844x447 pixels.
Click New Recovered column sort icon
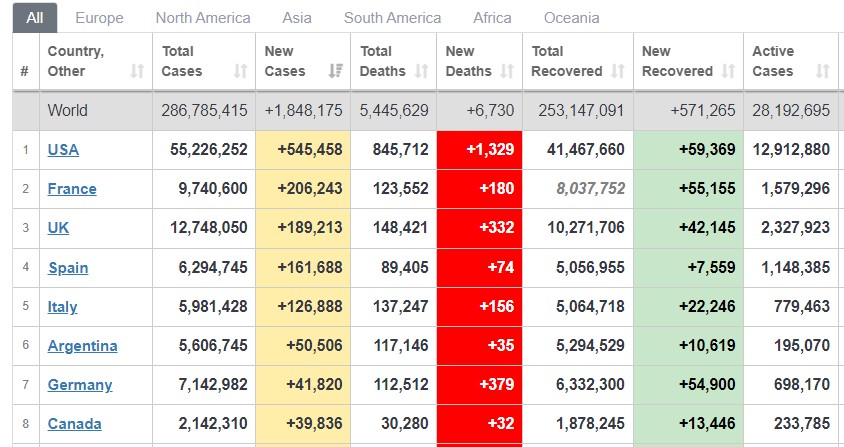(728, 71)
